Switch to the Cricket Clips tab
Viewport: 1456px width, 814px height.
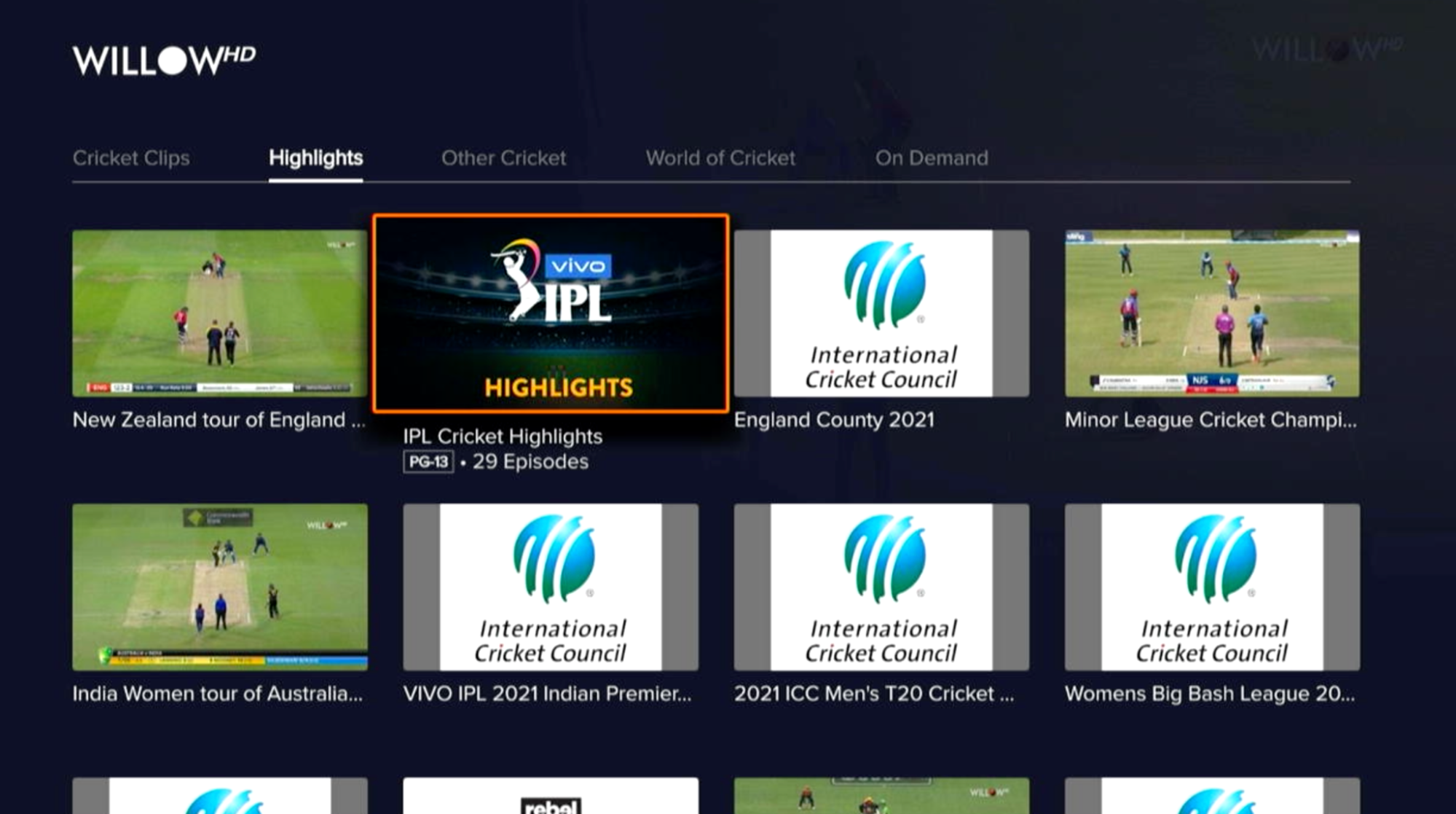point(131,158)
